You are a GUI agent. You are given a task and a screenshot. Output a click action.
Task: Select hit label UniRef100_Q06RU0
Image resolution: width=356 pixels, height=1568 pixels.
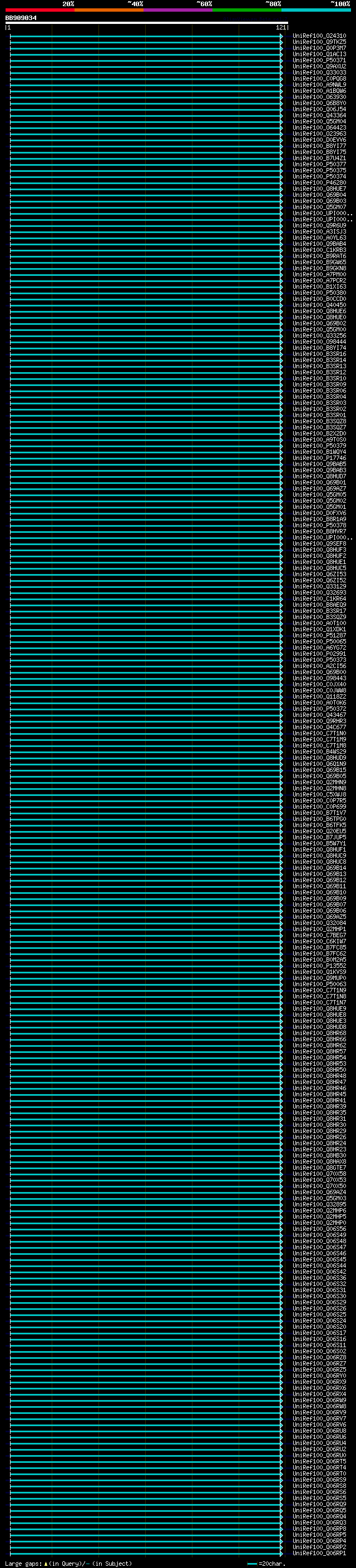point(319,1456)
